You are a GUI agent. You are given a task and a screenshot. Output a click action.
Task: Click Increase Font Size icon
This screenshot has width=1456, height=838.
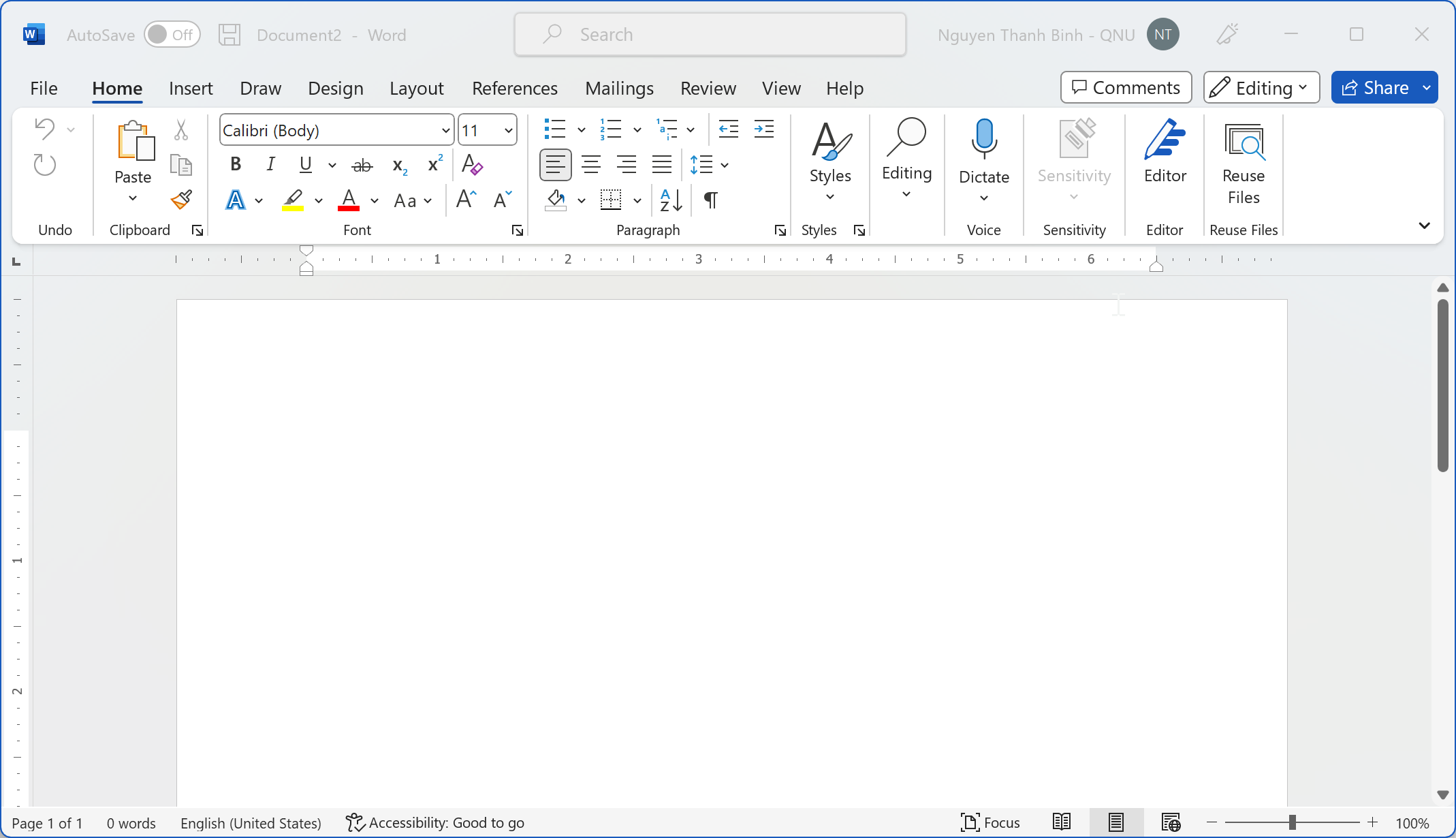(466, 200)
